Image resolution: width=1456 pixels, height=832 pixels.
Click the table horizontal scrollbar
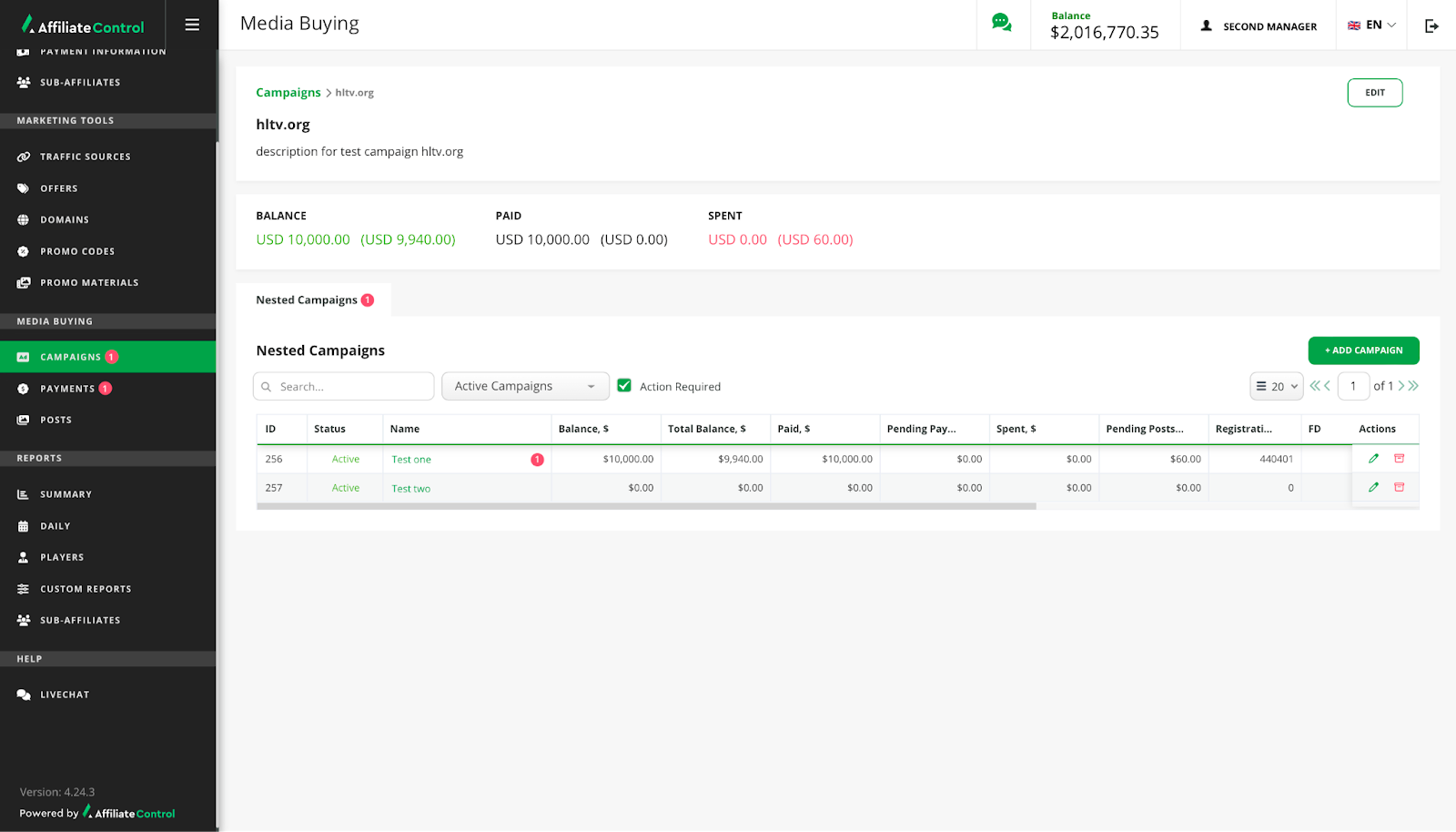coord(646,506)
